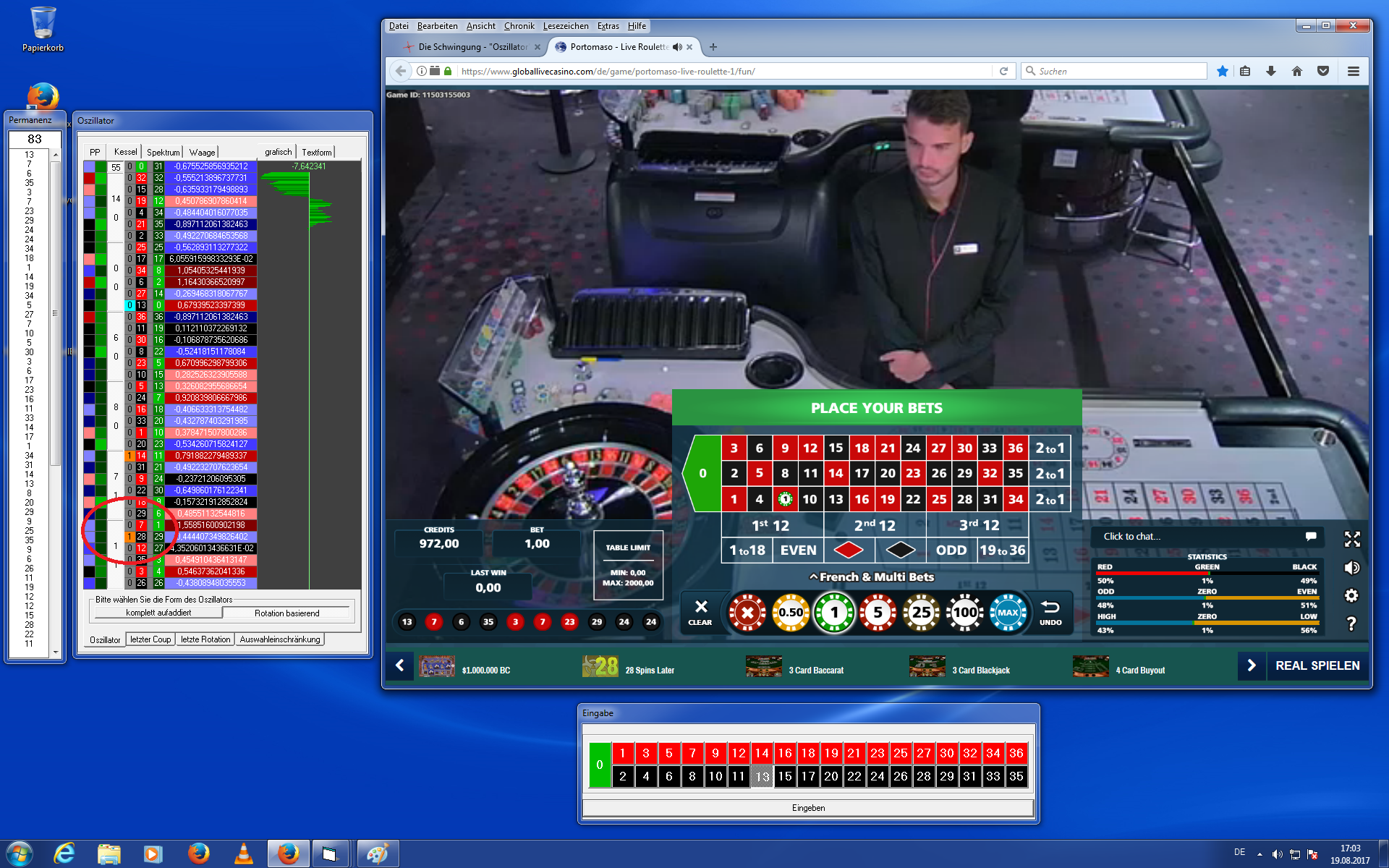This screenshot has width=1389, height=868.
Task: Bookmark this page with star icon
Action: [x=1223, y=71]
